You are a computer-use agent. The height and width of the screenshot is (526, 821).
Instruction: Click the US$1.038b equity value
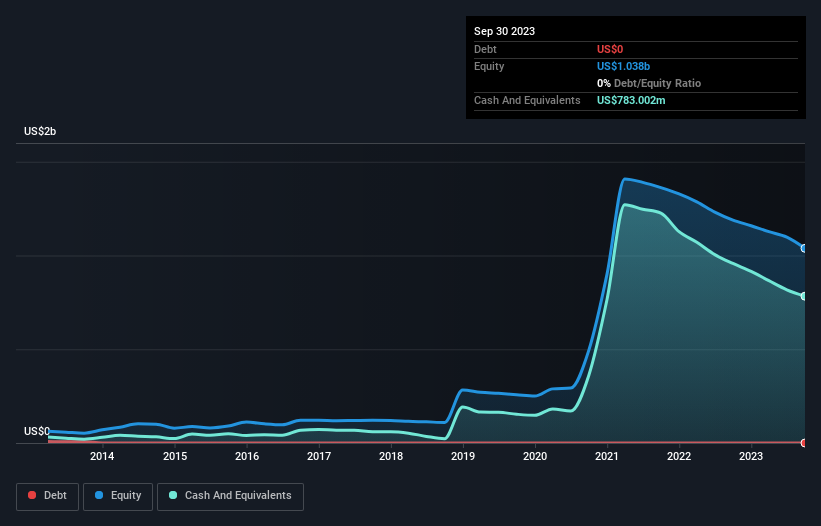point(623,66)
